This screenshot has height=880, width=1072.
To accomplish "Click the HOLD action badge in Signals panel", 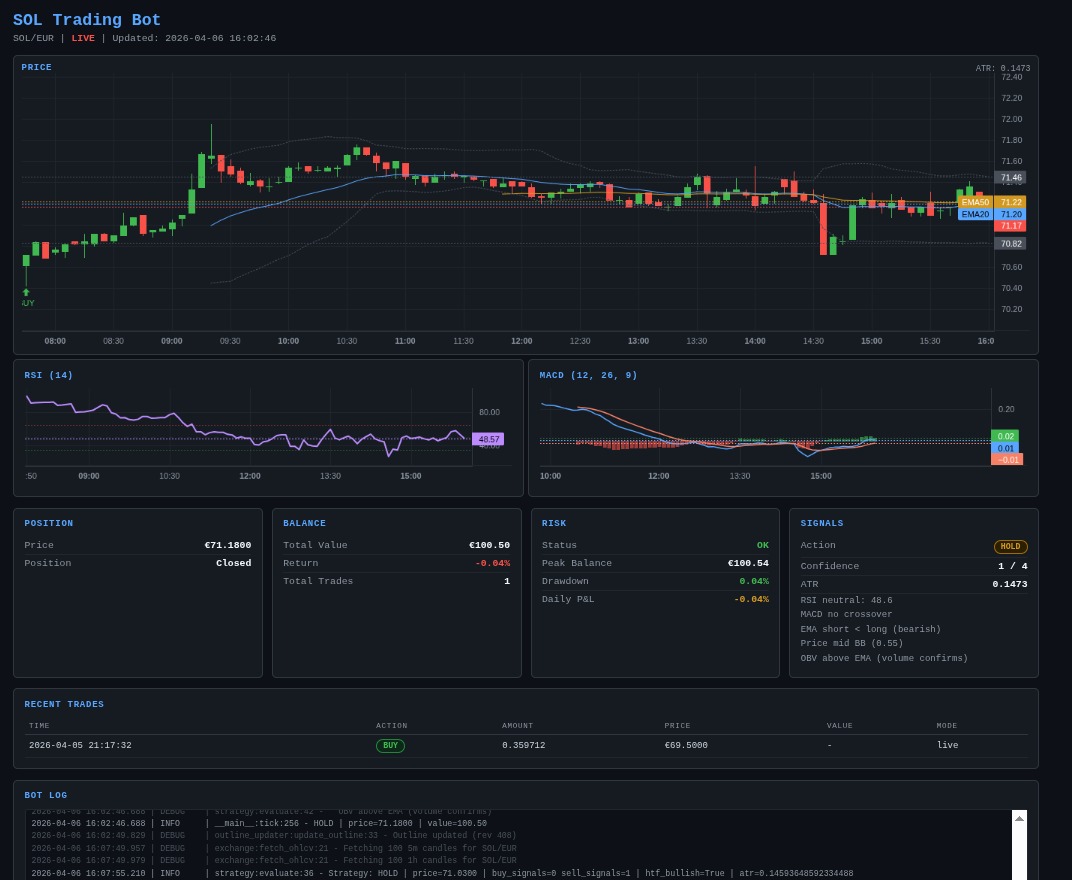I will 1010,547.
